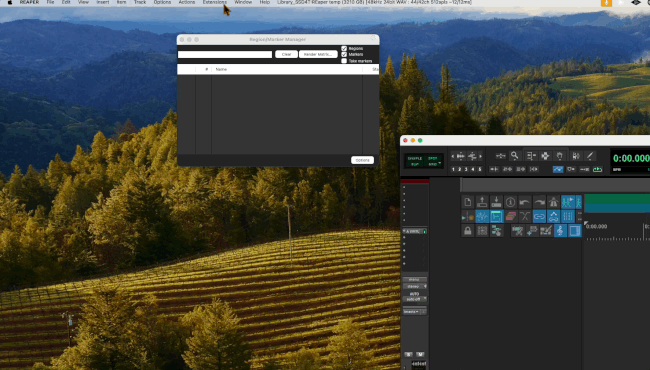Click the pink stacked layers ripple icon
This screenshot has height=370, width=650.
(x=510, y=216)
